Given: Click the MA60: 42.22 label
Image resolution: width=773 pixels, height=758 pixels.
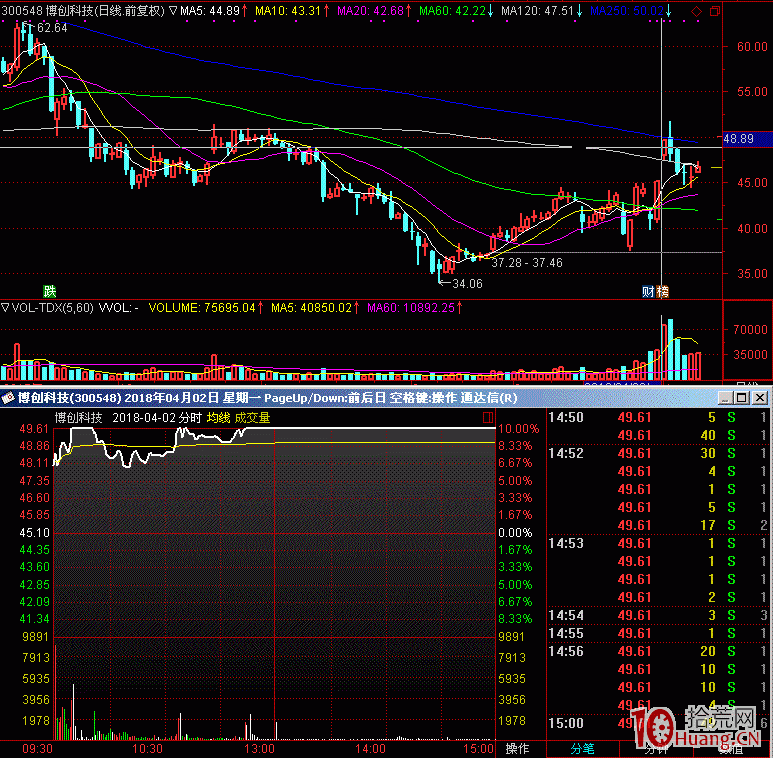Looking at the screenshot, I should tap(452, 10).
